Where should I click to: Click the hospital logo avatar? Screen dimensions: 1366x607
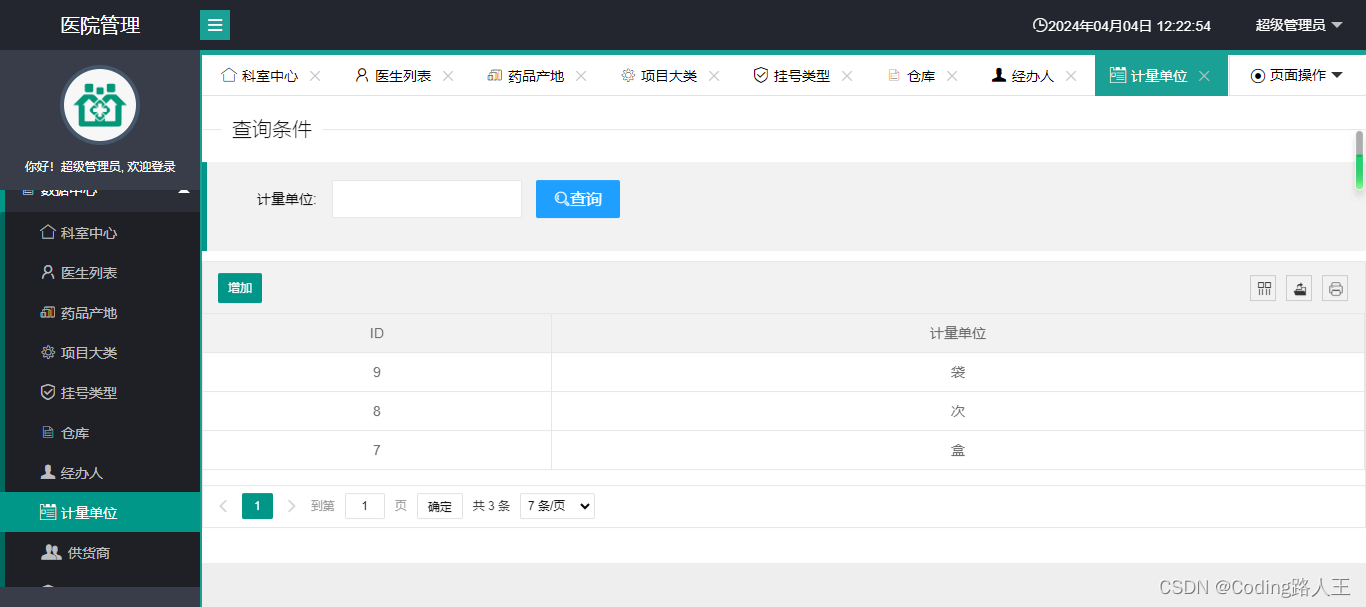point(100,105)
